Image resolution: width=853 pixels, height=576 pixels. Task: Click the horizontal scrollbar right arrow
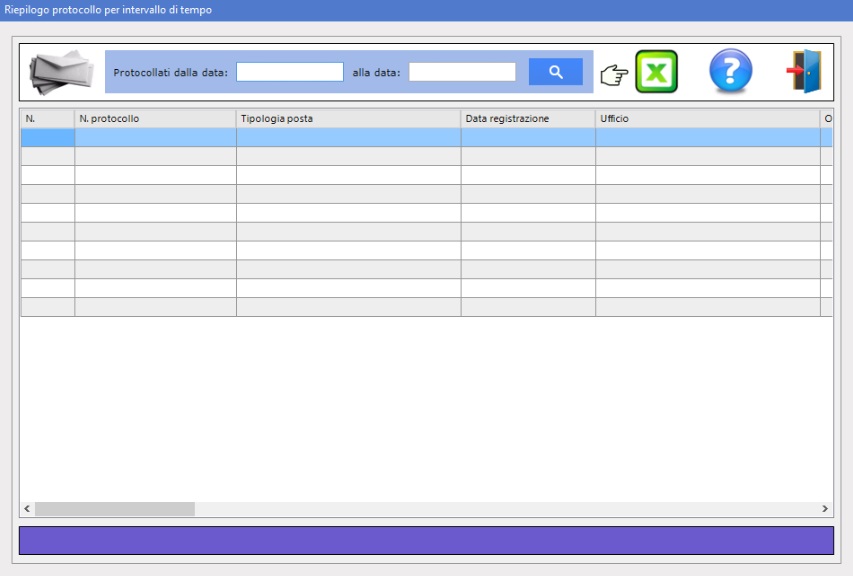[x=825, y=509]
